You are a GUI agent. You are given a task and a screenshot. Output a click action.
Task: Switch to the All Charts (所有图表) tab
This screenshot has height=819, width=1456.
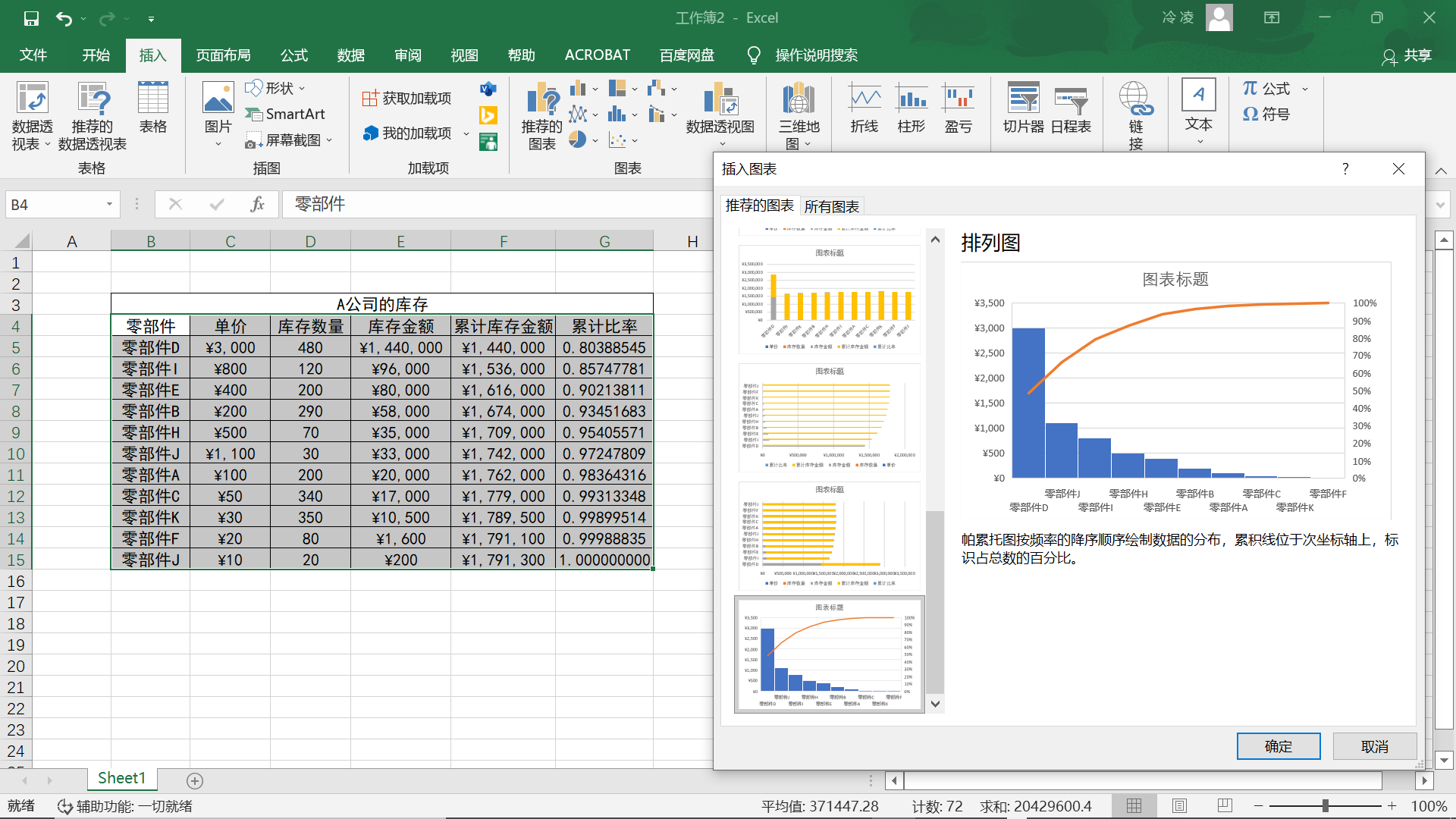[831, 206]
